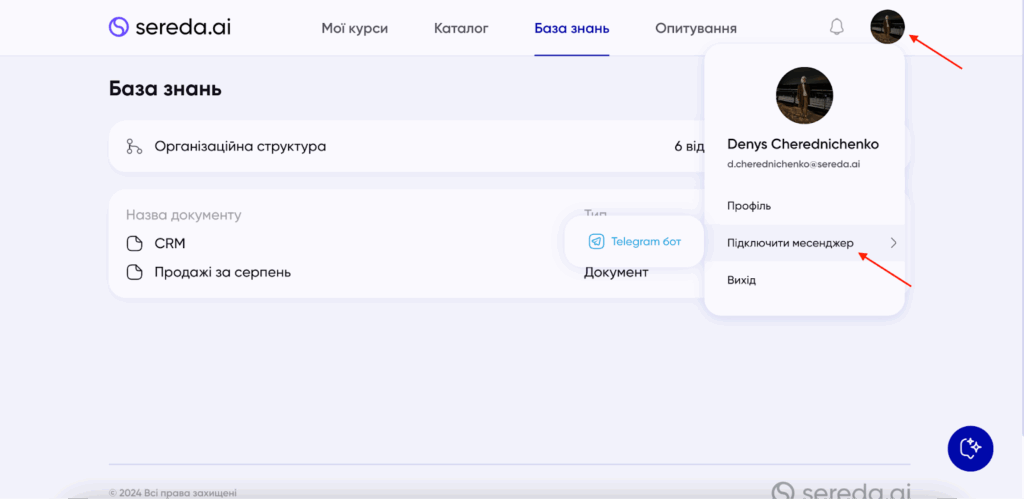The image size is (1024, 499).
Task: Click the user avatar in top bar
Action: click(x=887, y=27)
